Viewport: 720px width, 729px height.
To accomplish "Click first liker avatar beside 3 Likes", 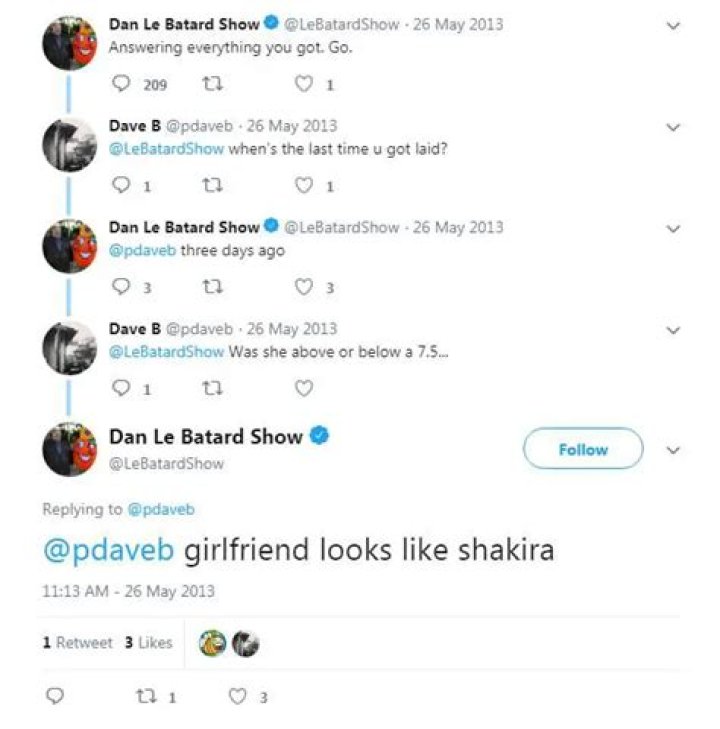I will pyautogui.click(x=212, y=643).
